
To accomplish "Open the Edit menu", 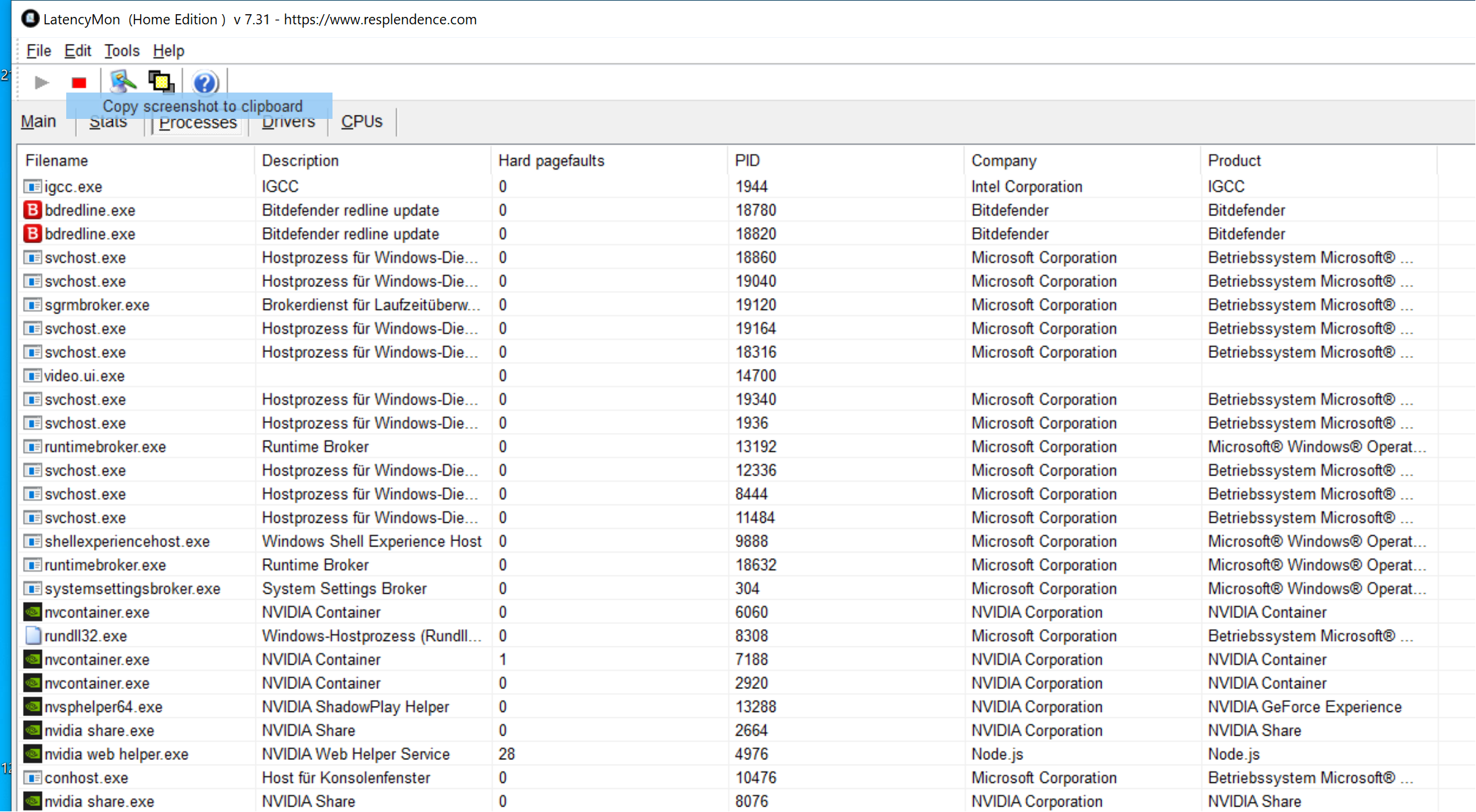I will [x=78, y=51].
